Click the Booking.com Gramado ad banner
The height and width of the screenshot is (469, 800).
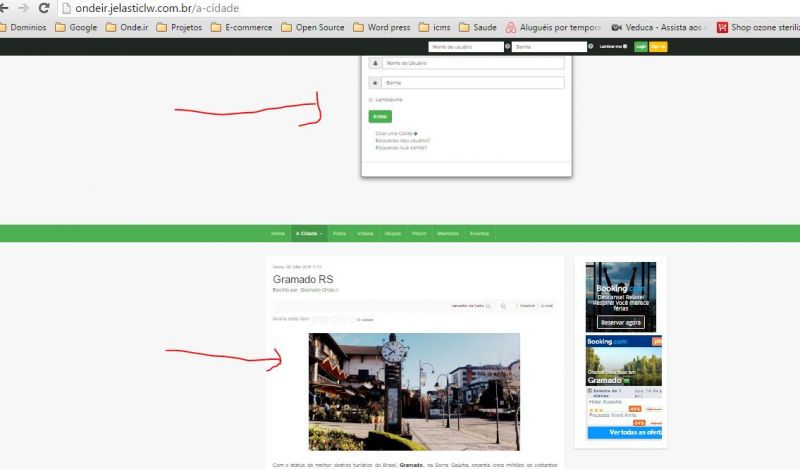pyautogui.click(x=623, y=360)
